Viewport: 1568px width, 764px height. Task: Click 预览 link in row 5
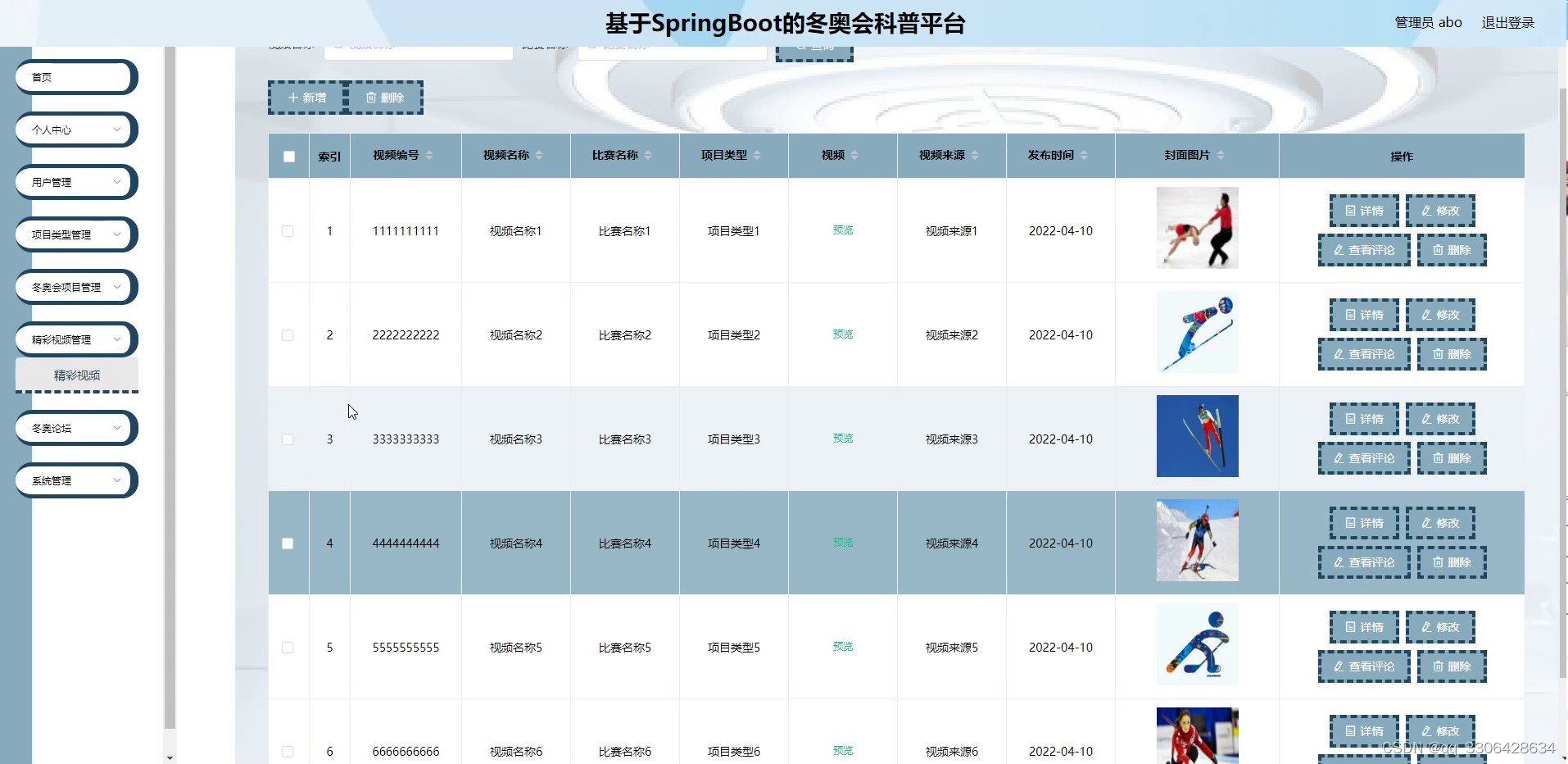tap(843, 647)
